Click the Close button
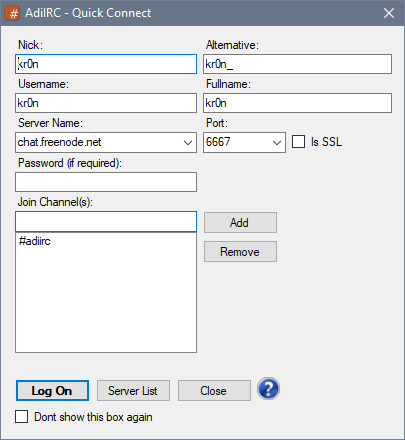 (x=214, y=391)
